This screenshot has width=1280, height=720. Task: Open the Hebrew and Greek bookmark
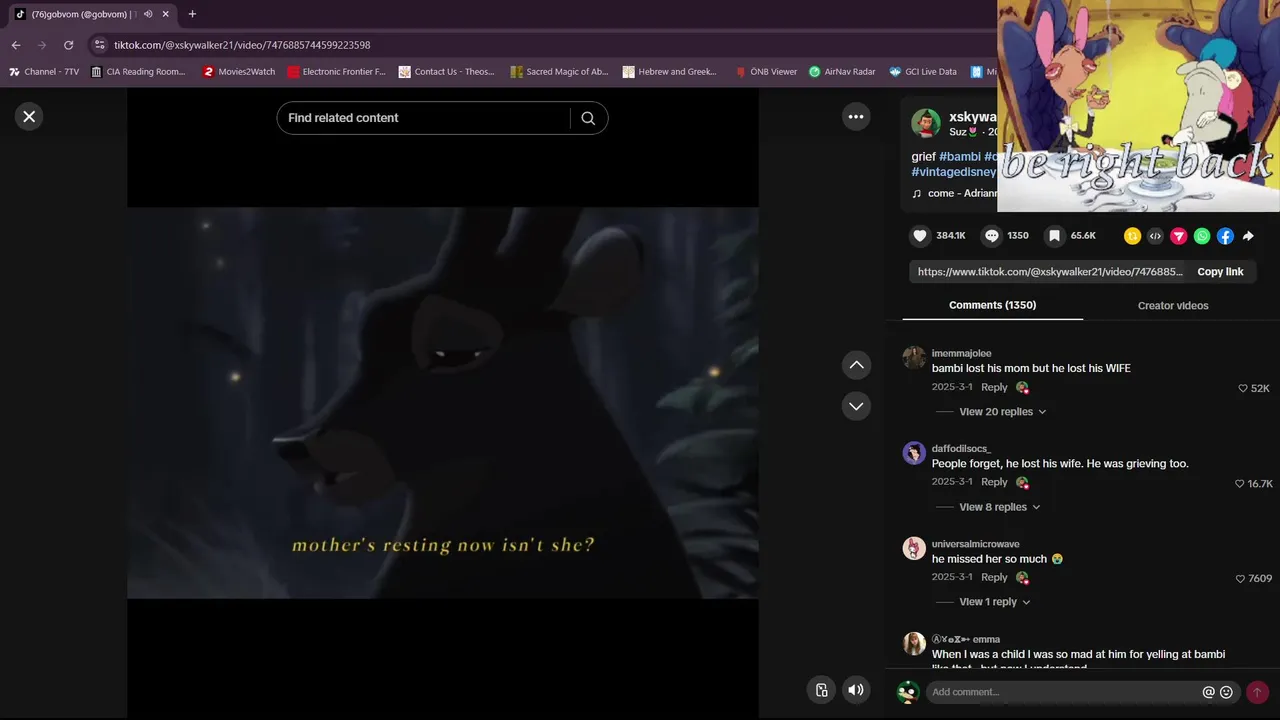670,72
